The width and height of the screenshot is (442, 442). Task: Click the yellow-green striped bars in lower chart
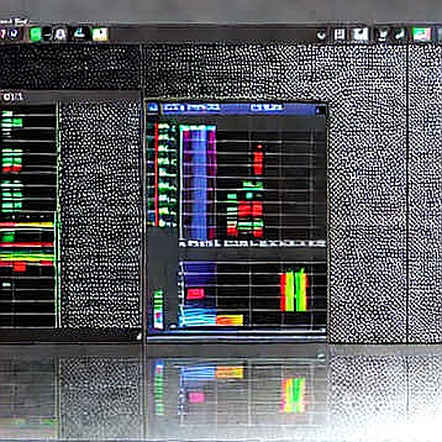point(294,291)
